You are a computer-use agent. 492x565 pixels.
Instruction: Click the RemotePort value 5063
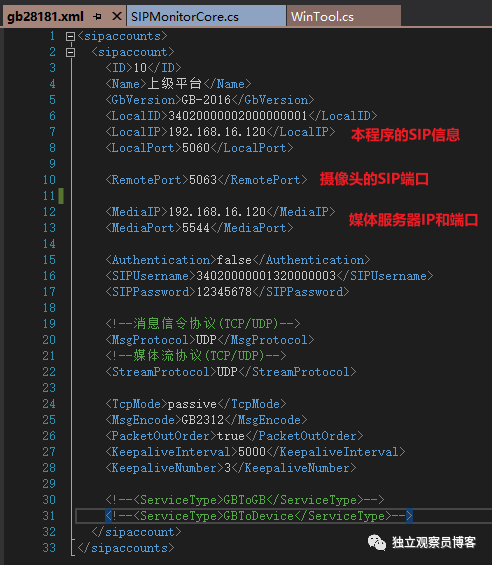click(x=203, y=180)
